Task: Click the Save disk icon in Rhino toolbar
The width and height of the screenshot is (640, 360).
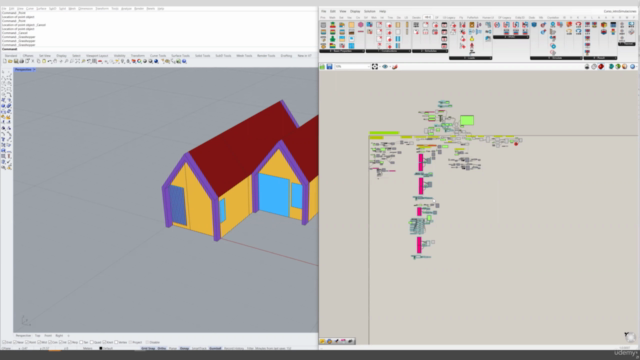Action: pyautogui.click(x=16, y=61)
